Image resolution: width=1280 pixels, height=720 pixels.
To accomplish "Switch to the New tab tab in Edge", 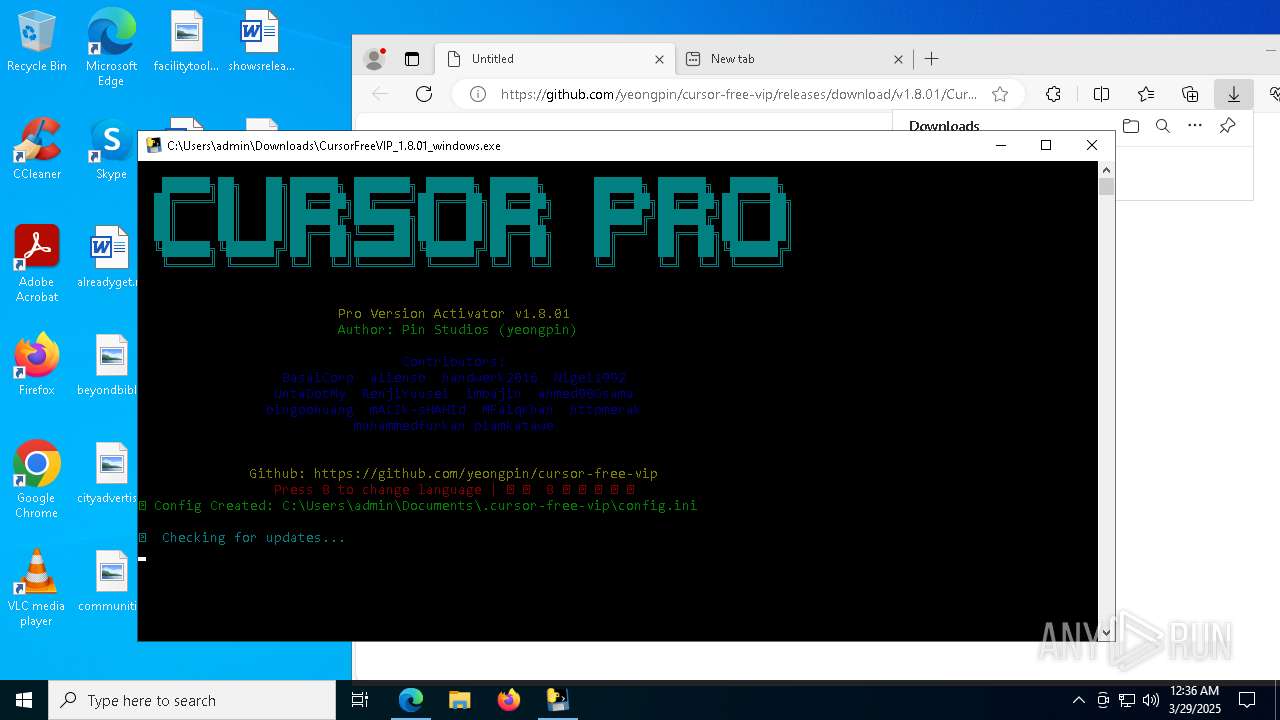I will click(x=794, y=59).
